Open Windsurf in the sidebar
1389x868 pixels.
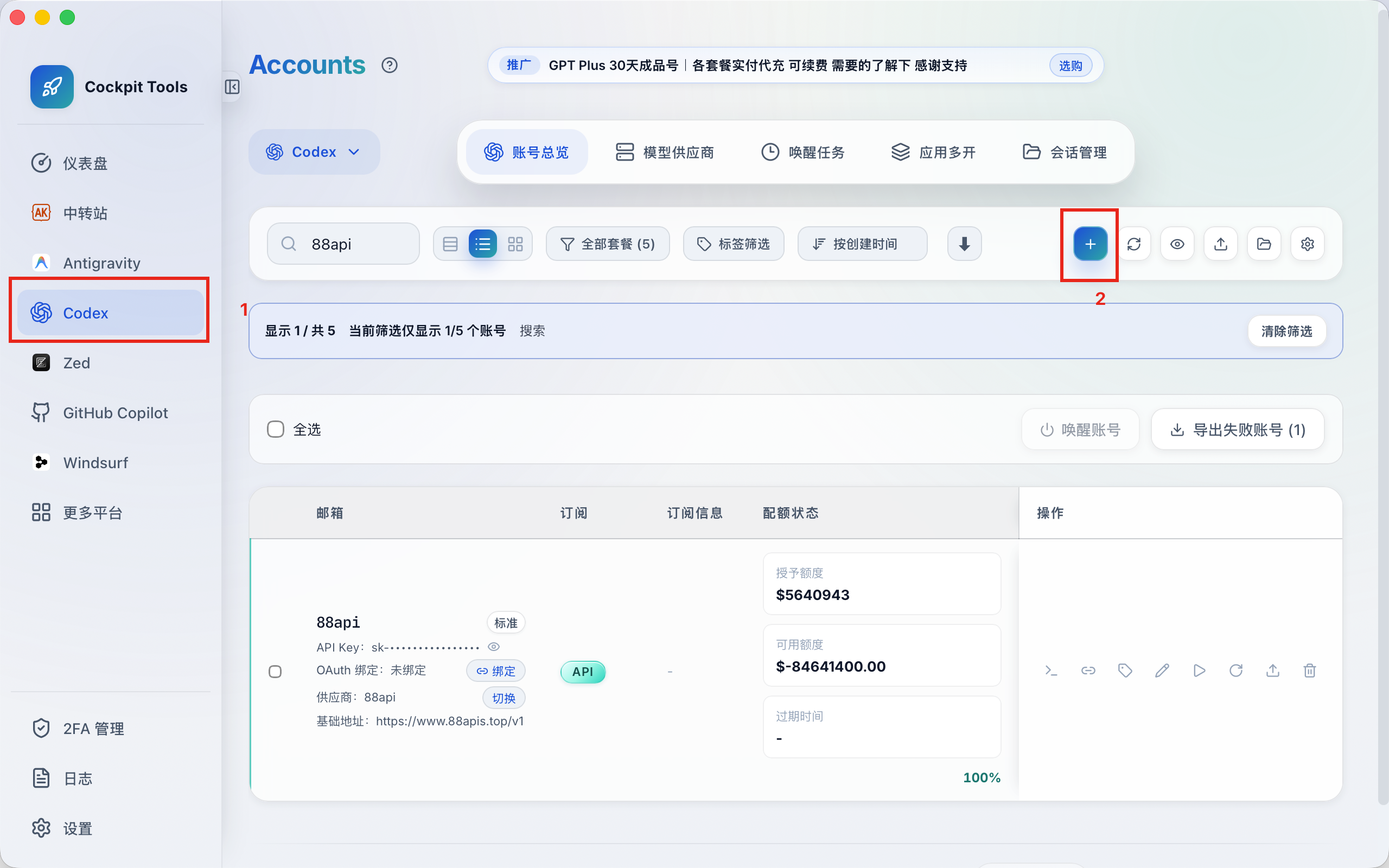[x=110, y=463]
